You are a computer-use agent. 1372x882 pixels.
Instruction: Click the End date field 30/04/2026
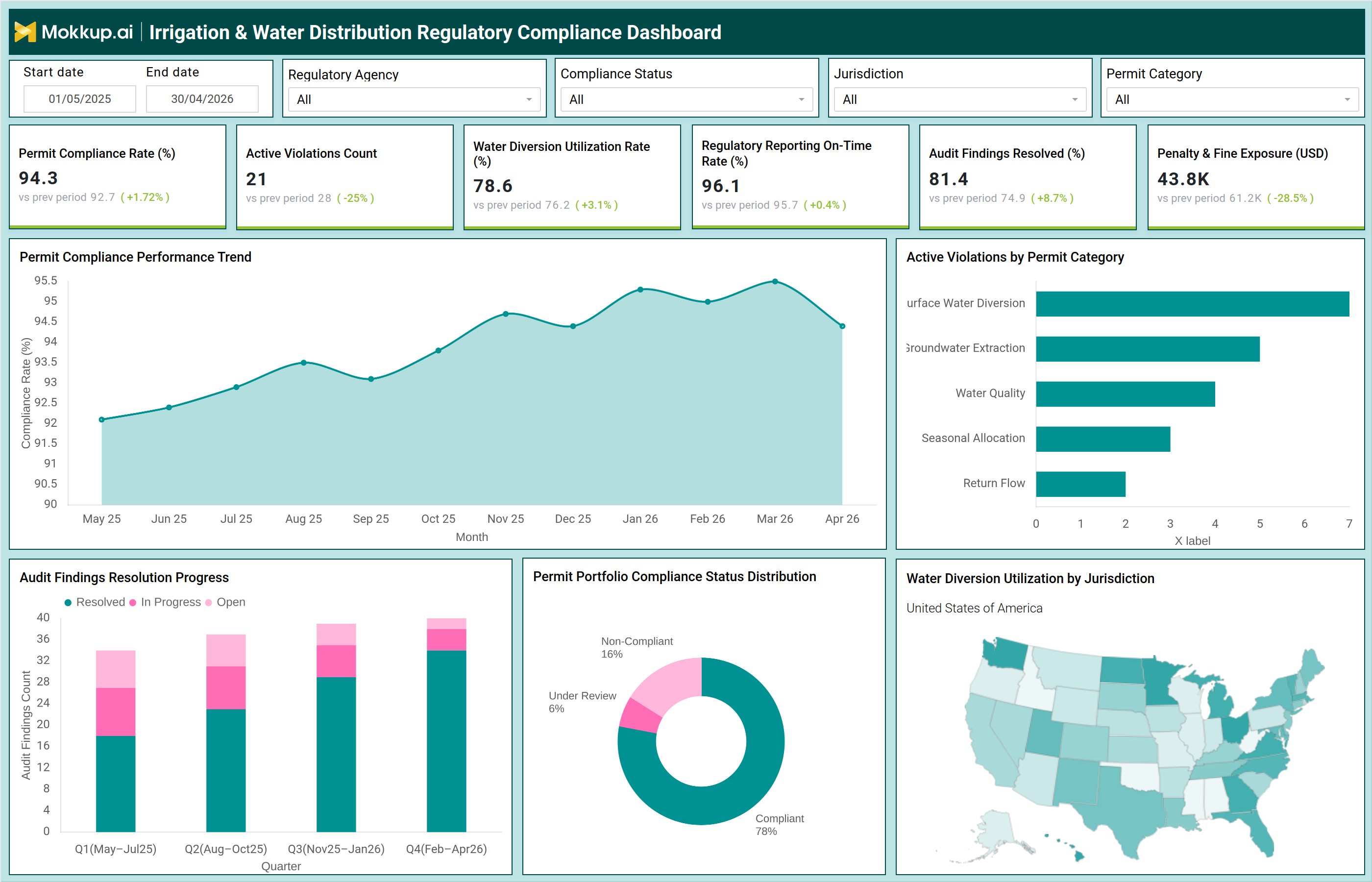[x=202, y=99]
